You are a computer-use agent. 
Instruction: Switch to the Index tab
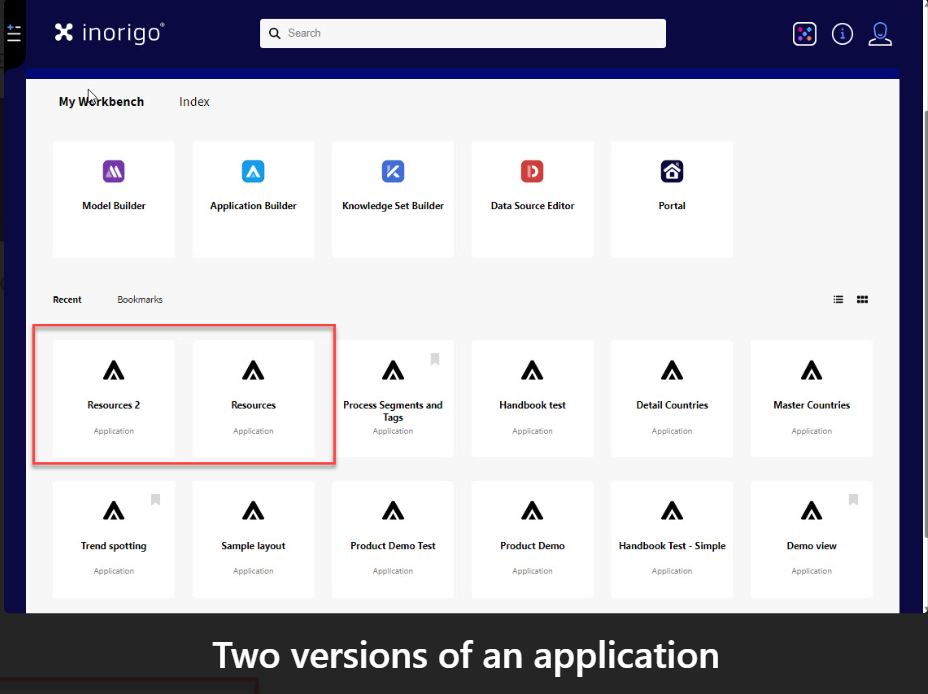point(194,102)
